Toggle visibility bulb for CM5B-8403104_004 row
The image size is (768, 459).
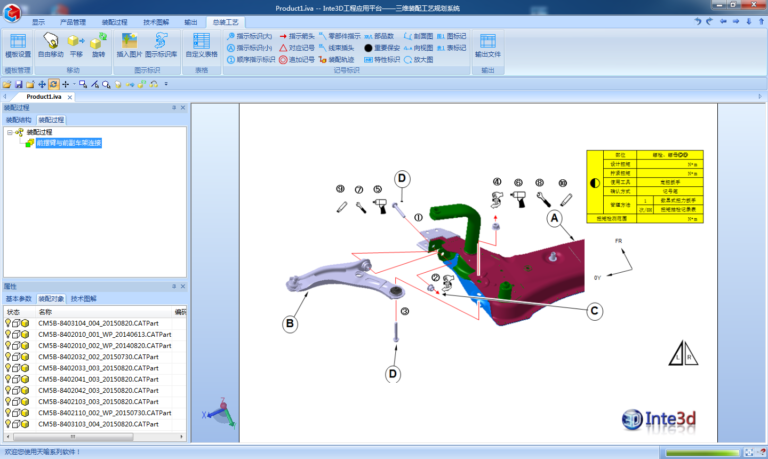click(8, 323)
